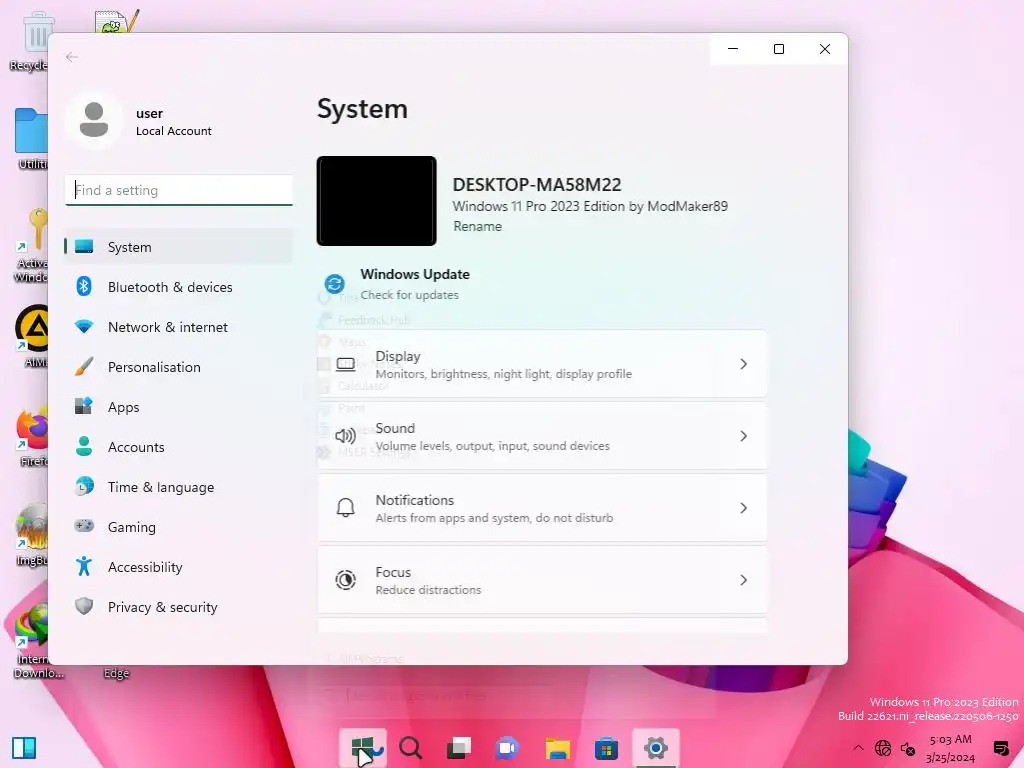Open Notifications alerts settings
Image resolution: width=1024 pixels, height=768 pixels.
[x=542, y=508]
